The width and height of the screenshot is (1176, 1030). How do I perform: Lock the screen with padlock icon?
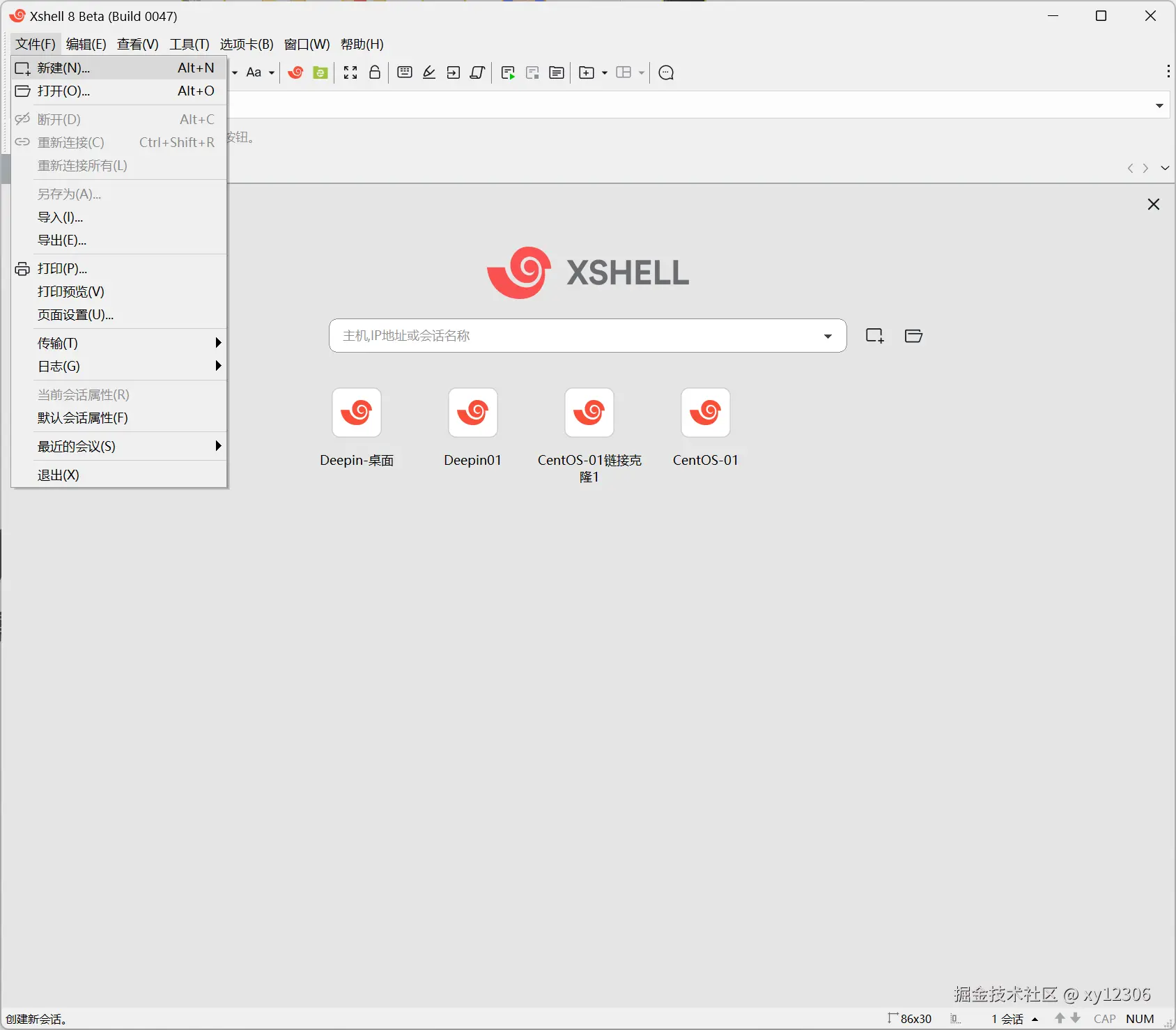tap(375, 72)
